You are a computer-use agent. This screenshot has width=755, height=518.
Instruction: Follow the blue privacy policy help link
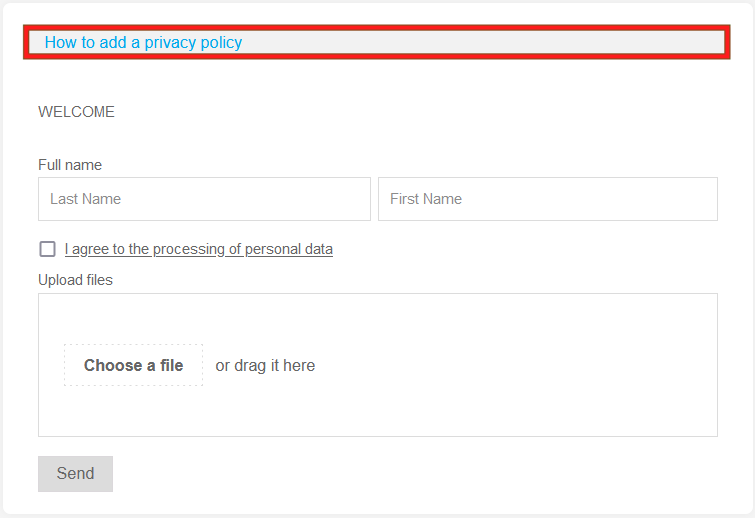pos(143,42)
